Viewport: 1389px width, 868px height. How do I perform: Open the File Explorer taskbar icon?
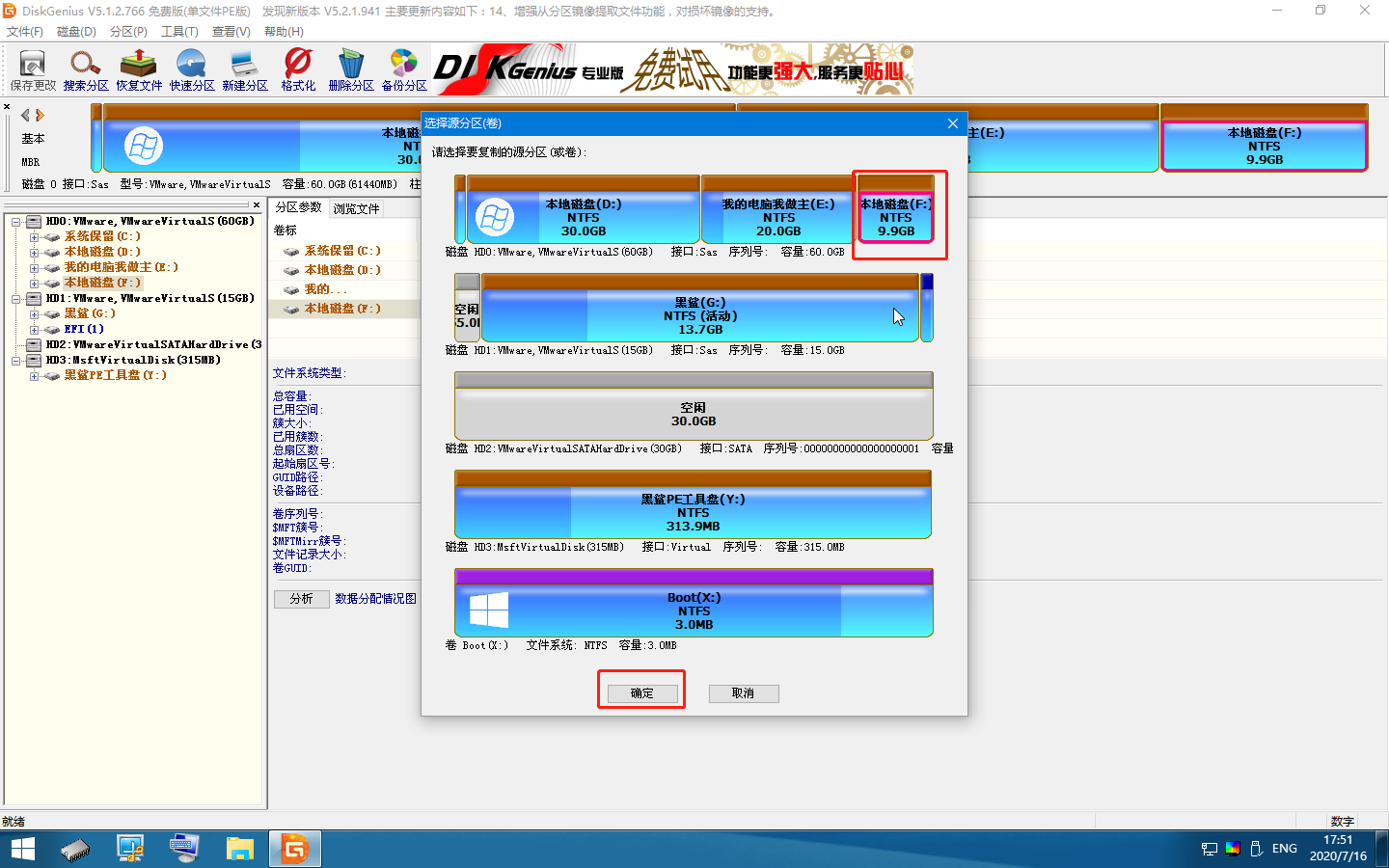point(239,849)
